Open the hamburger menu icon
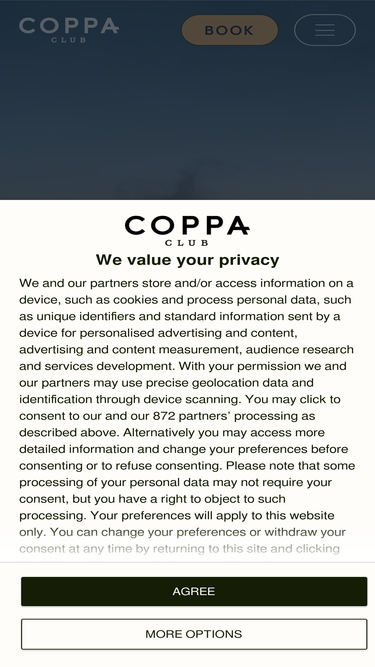This screenshot has height=667, width=375. tap(325, 30)
